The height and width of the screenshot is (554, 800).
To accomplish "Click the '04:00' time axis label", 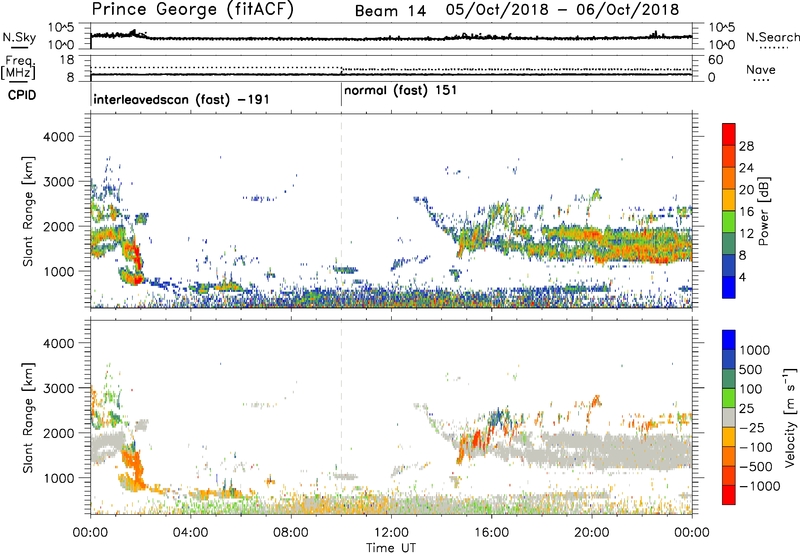I will [x=190, y=533].
